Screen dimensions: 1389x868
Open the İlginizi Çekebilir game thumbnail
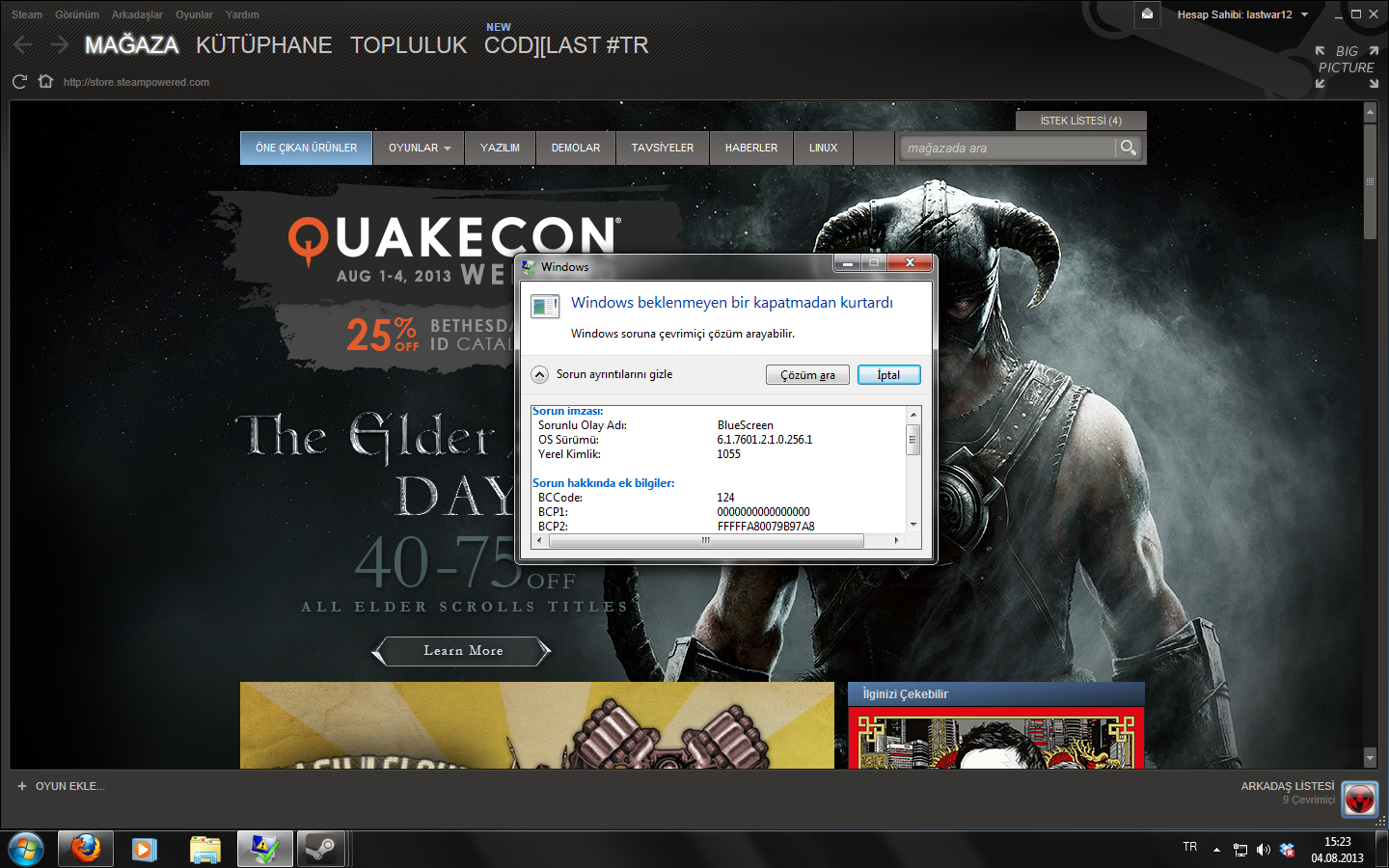996,738
